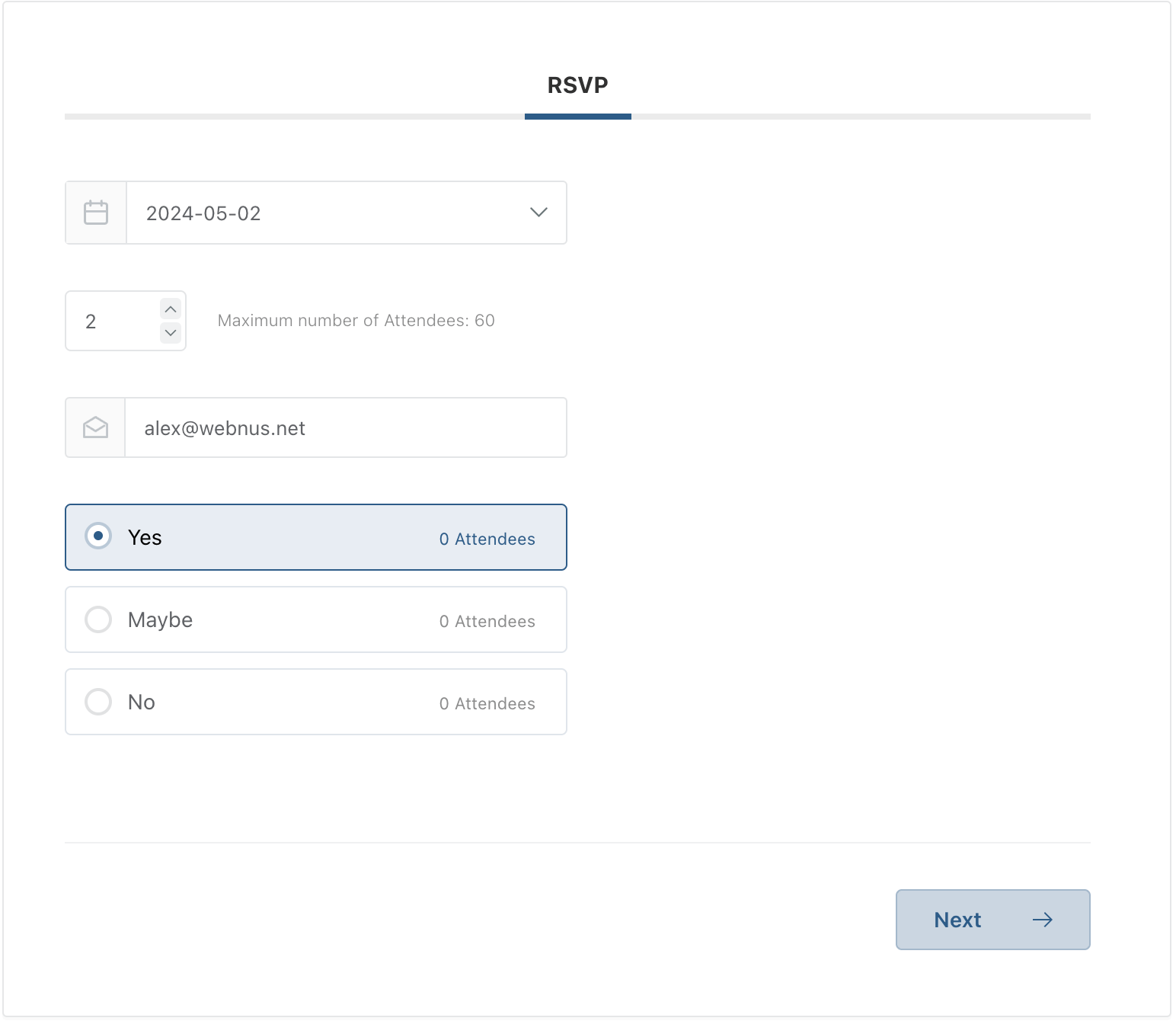Image resolution: width=1176 pixels, height=1021 pixels.
Task: Select the Yes radio button
Action: (x=98, y=536)
